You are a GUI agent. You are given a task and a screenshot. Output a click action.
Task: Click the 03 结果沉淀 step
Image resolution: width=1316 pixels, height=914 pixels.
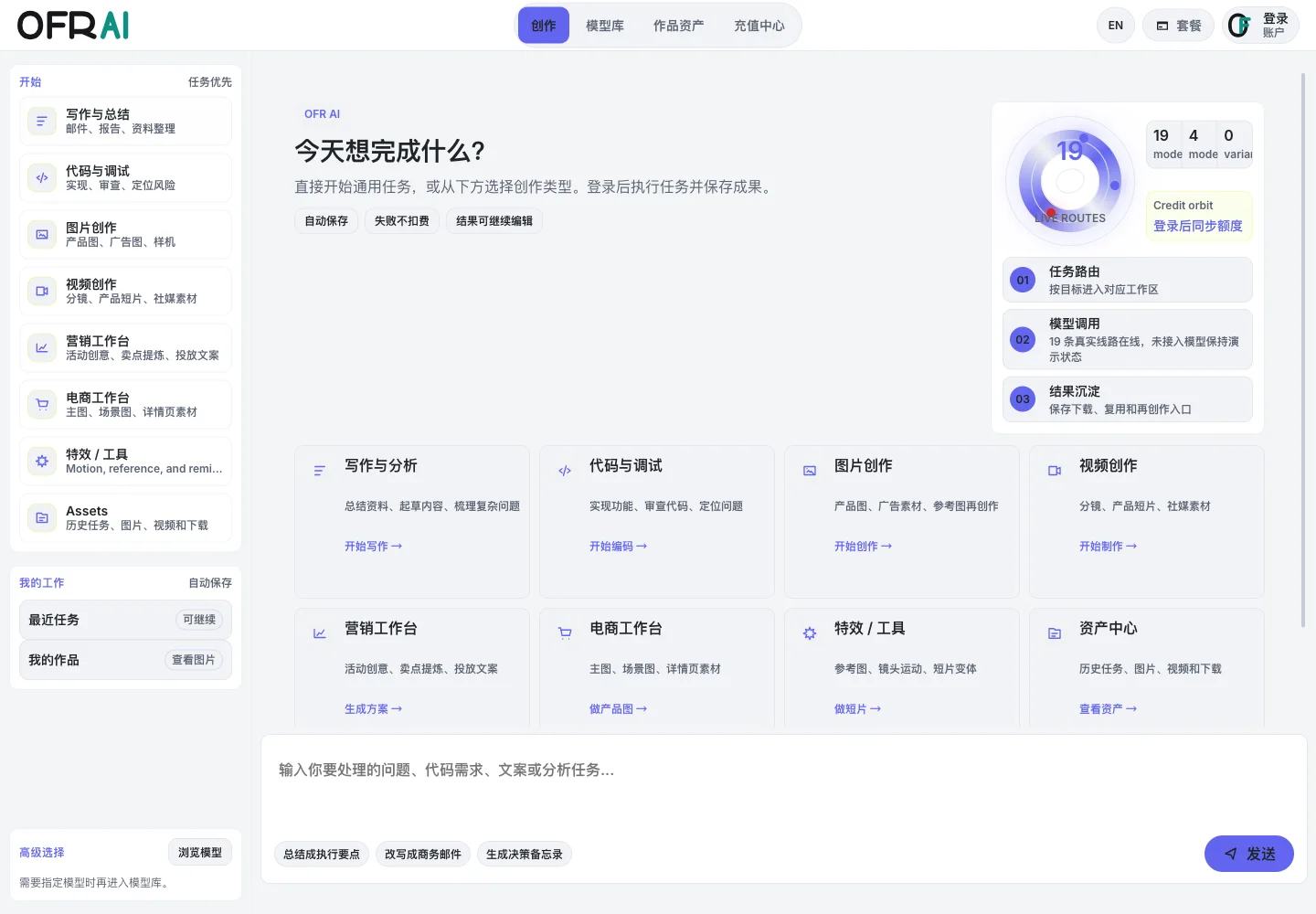pyautogui.click(x=1127, y=399)
